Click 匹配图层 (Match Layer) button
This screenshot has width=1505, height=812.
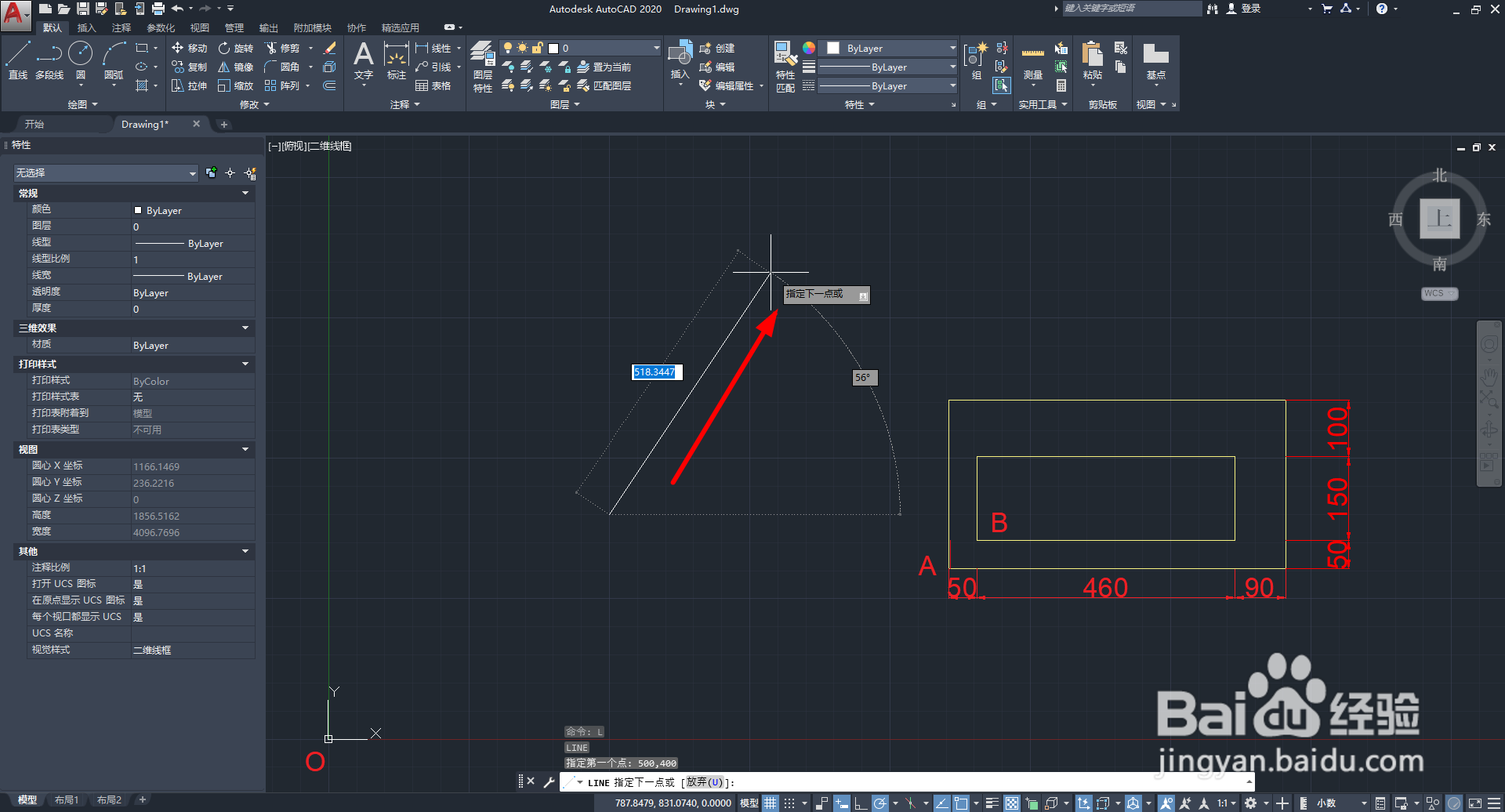[604, 85]
